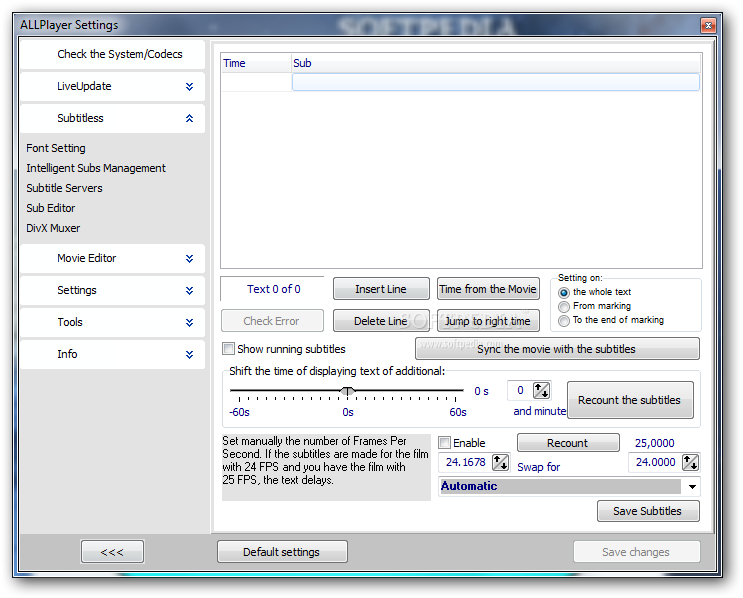Click Time from the Movie button
This screenshot has width=743, height=598.
click(488, 289)
